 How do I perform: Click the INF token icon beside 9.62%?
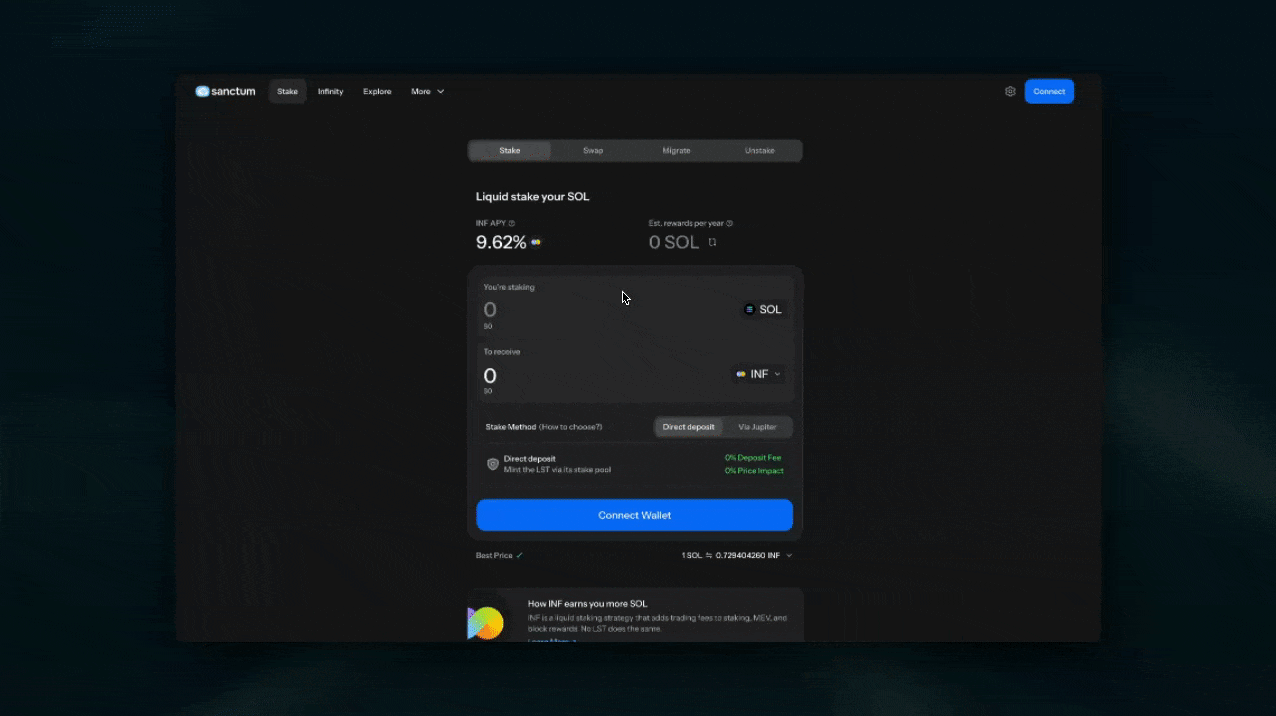tap(536, 242)
